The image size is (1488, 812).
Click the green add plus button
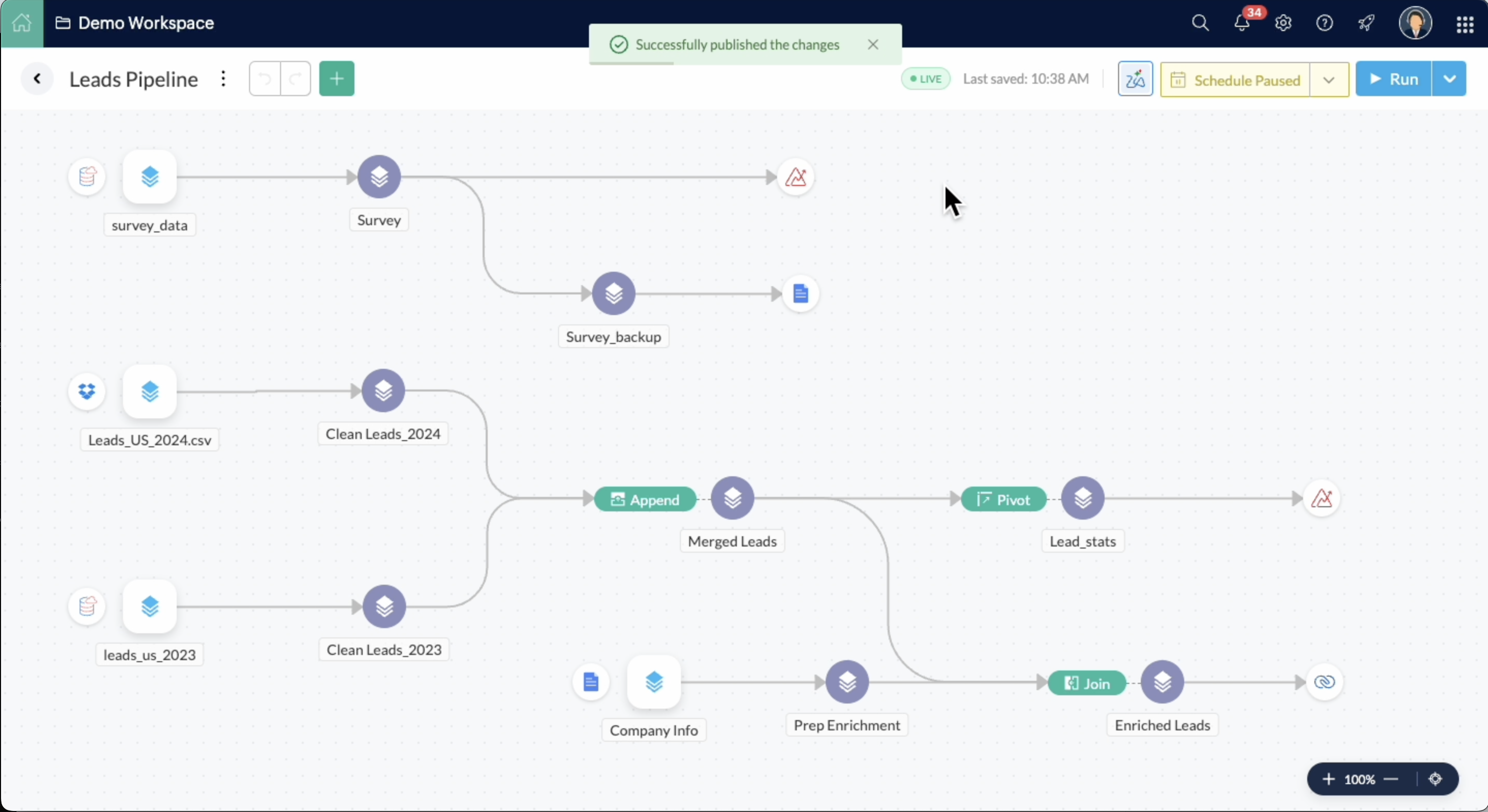(x=337, y=79)
